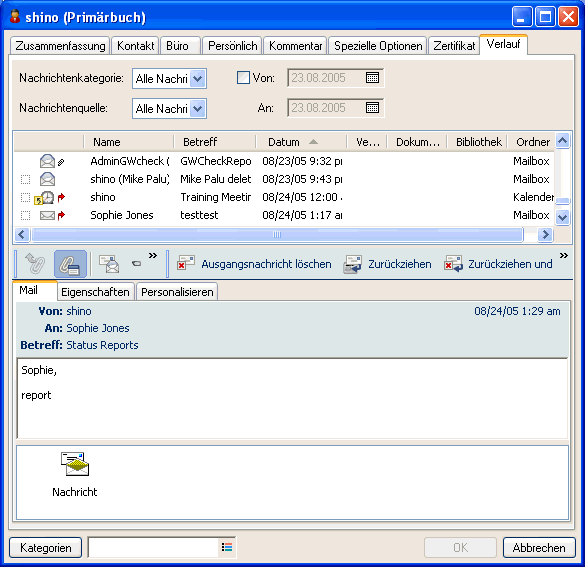This screenshot has height=567, width=585.
Task: Select 'Training Meetir' subject cell
Action: point(216,197)
